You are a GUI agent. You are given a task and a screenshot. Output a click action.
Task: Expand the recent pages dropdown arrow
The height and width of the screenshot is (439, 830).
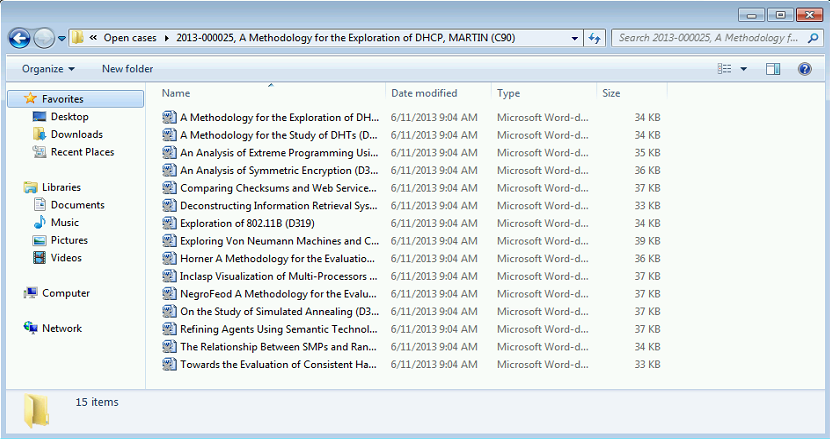pyautogui.click(x=62, y=38)
